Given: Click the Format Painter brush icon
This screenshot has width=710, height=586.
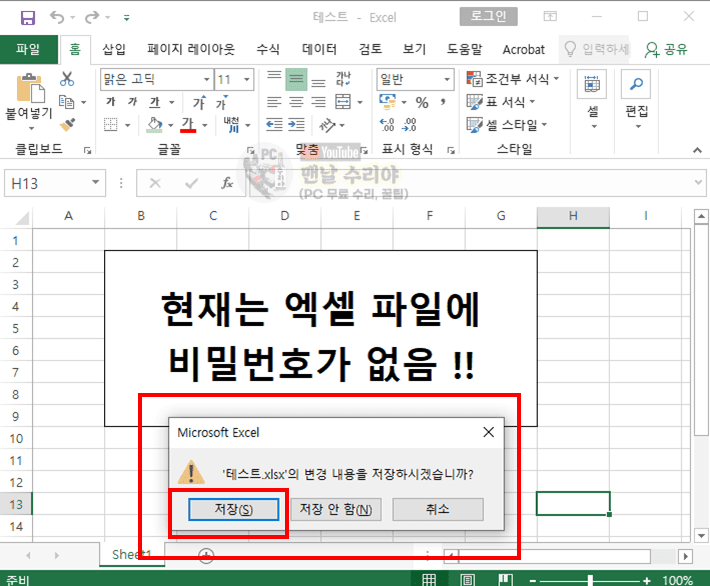Looking at the screenshot, I should pos(67,125).
